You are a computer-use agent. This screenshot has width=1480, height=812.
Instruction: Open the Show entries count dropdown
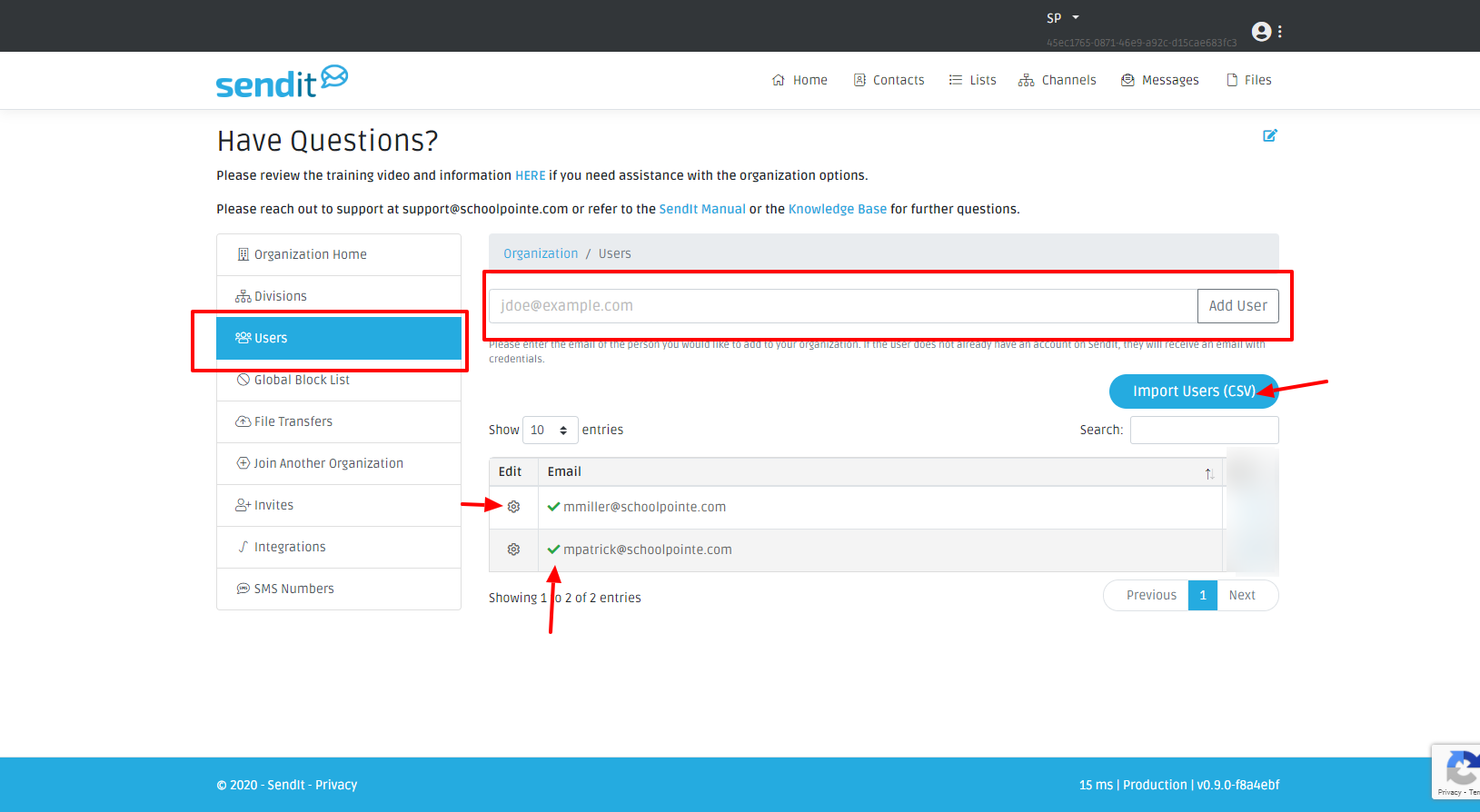pos(550,430)
